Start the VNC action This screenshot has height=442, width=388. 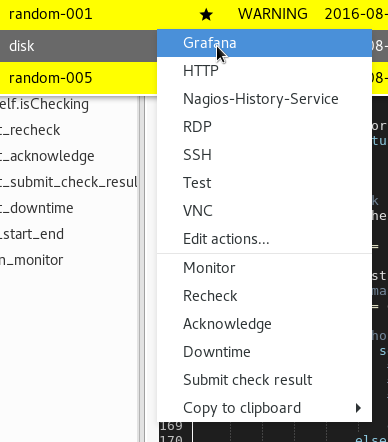264,211
